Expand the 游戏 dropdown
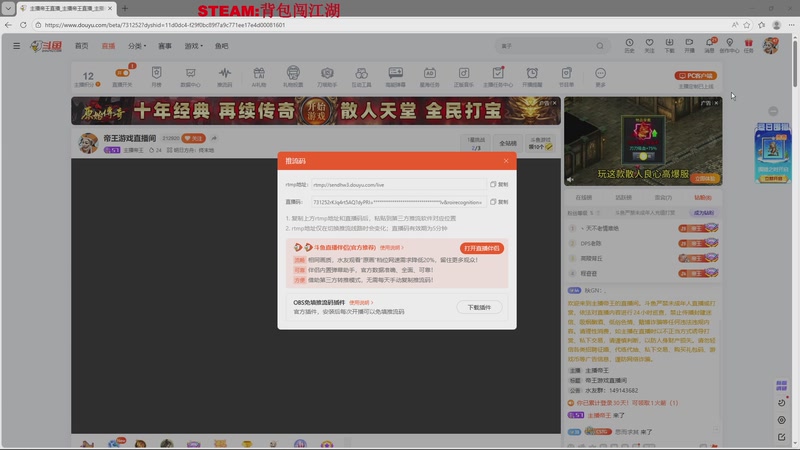Image resolution: width=800 pixels, height=450 pixels. coord(193,46)
